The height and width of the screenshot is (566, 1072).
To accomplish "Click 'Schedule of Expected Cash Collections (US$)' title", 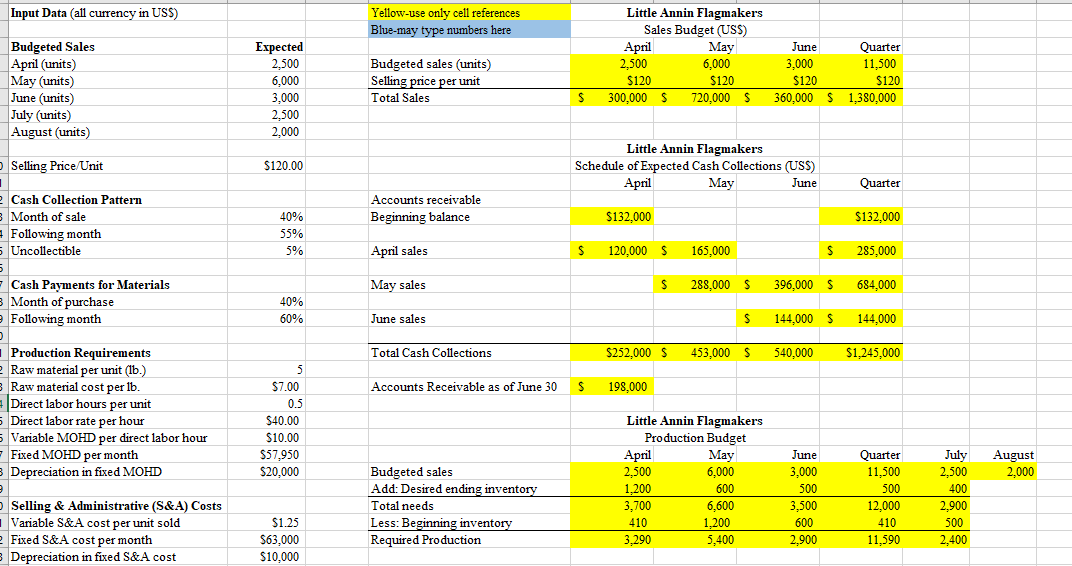I will coord(695,165).
